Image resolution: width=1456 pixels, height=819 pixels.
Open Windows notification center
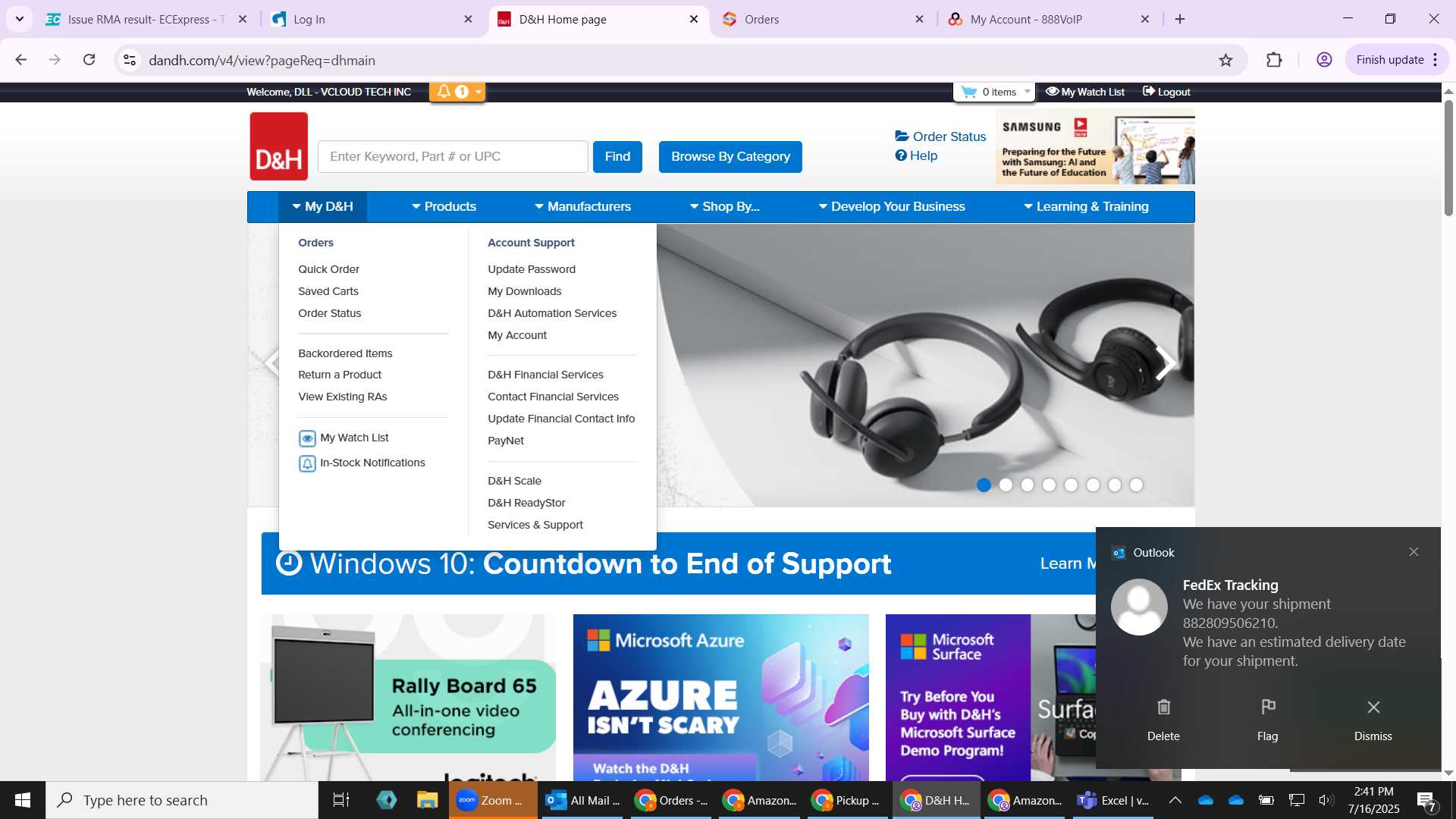click(1426, 800)
